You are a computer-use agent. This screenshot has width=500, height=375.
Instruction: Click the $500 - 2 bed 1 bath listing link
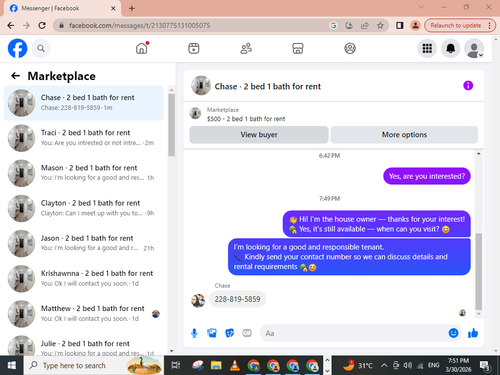coord(246,119)
